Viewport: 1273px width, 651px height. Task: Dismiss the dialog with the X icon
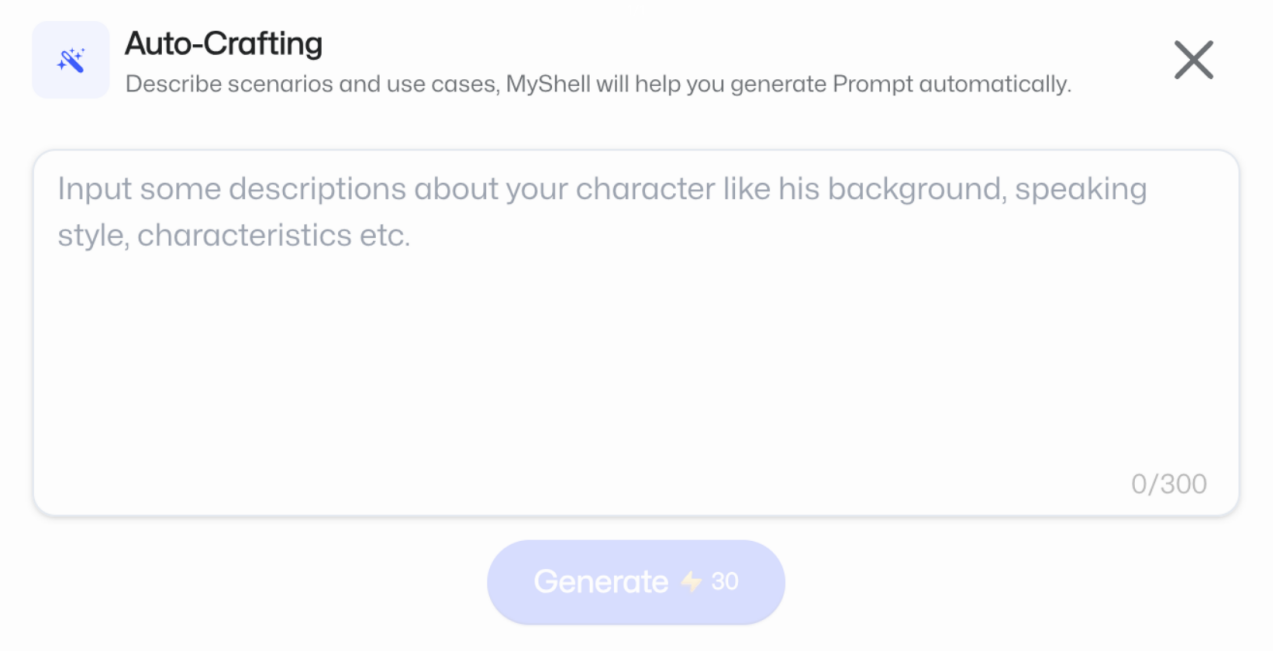[x=1193, y=60]
